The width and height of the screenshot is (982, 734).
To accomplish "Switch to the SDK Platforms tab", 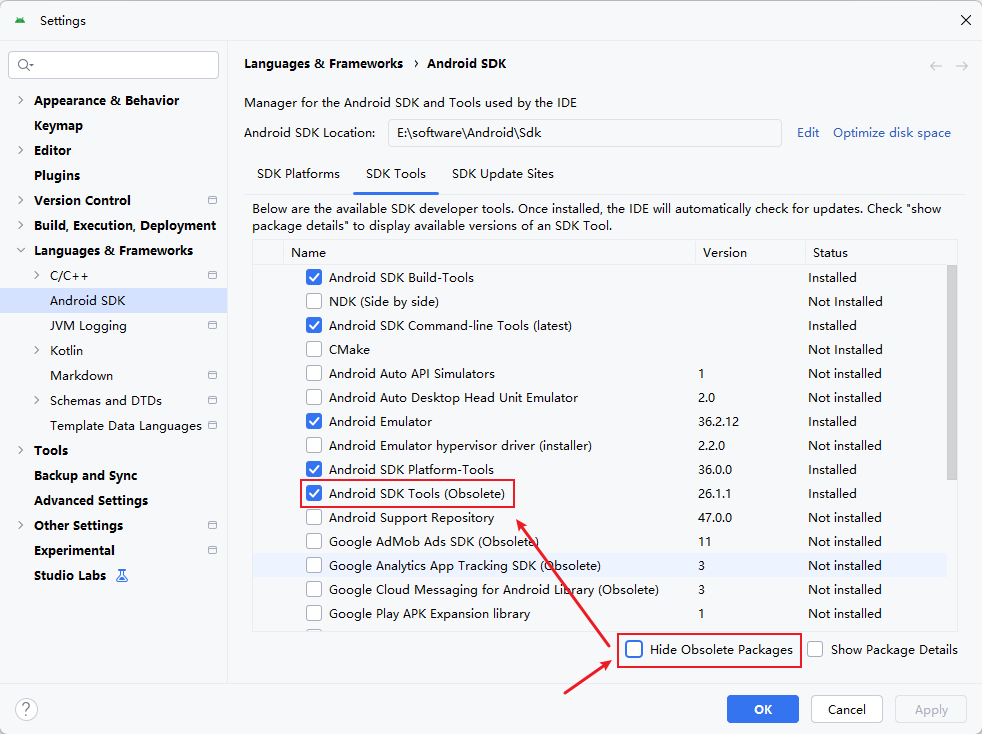I will [298, 174].
